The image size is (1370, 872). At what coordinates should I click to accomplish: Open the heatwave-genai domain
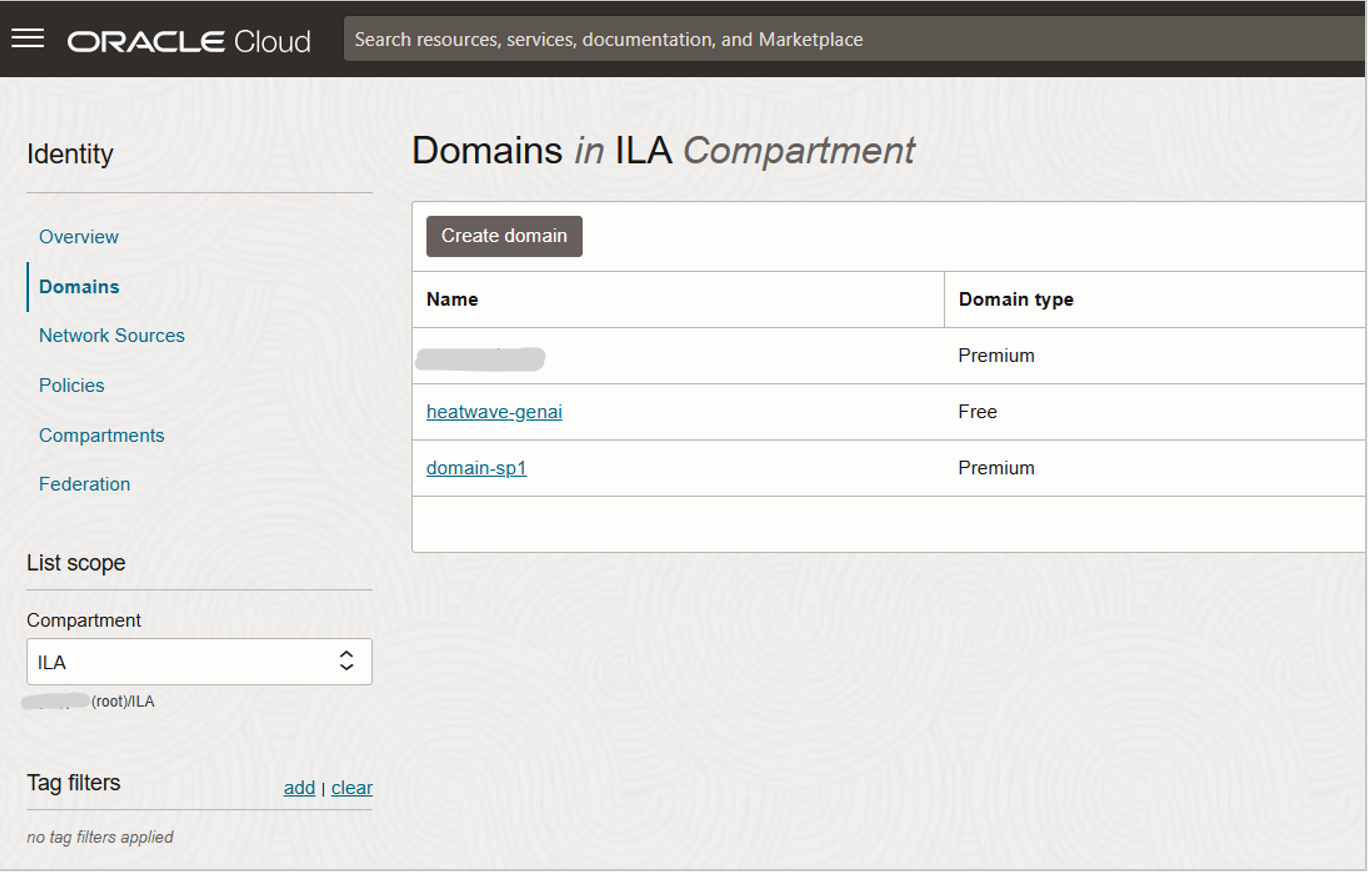pos(493,411)
